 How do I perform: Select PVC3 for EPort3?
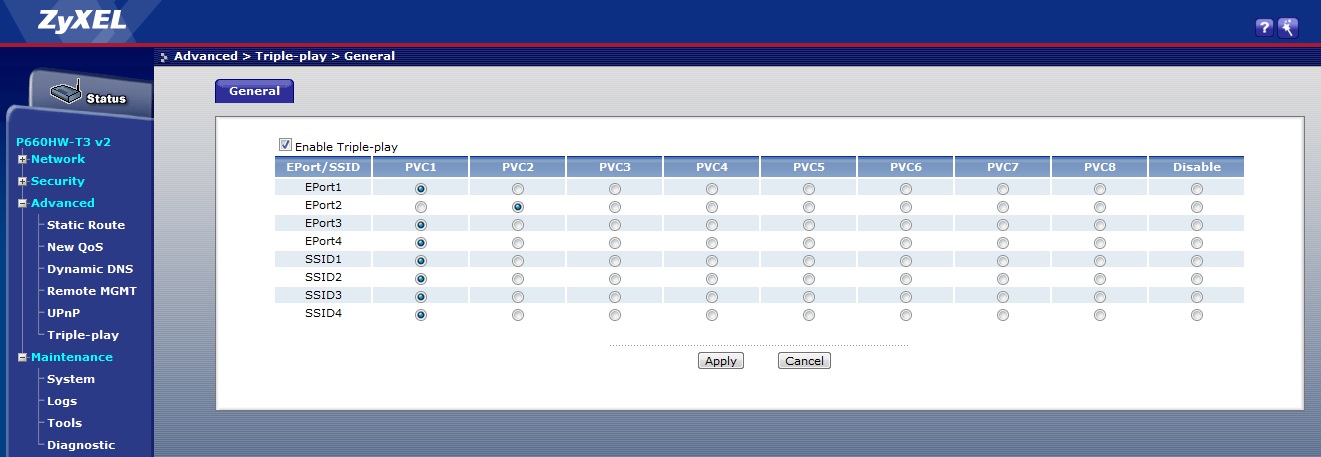614,224
